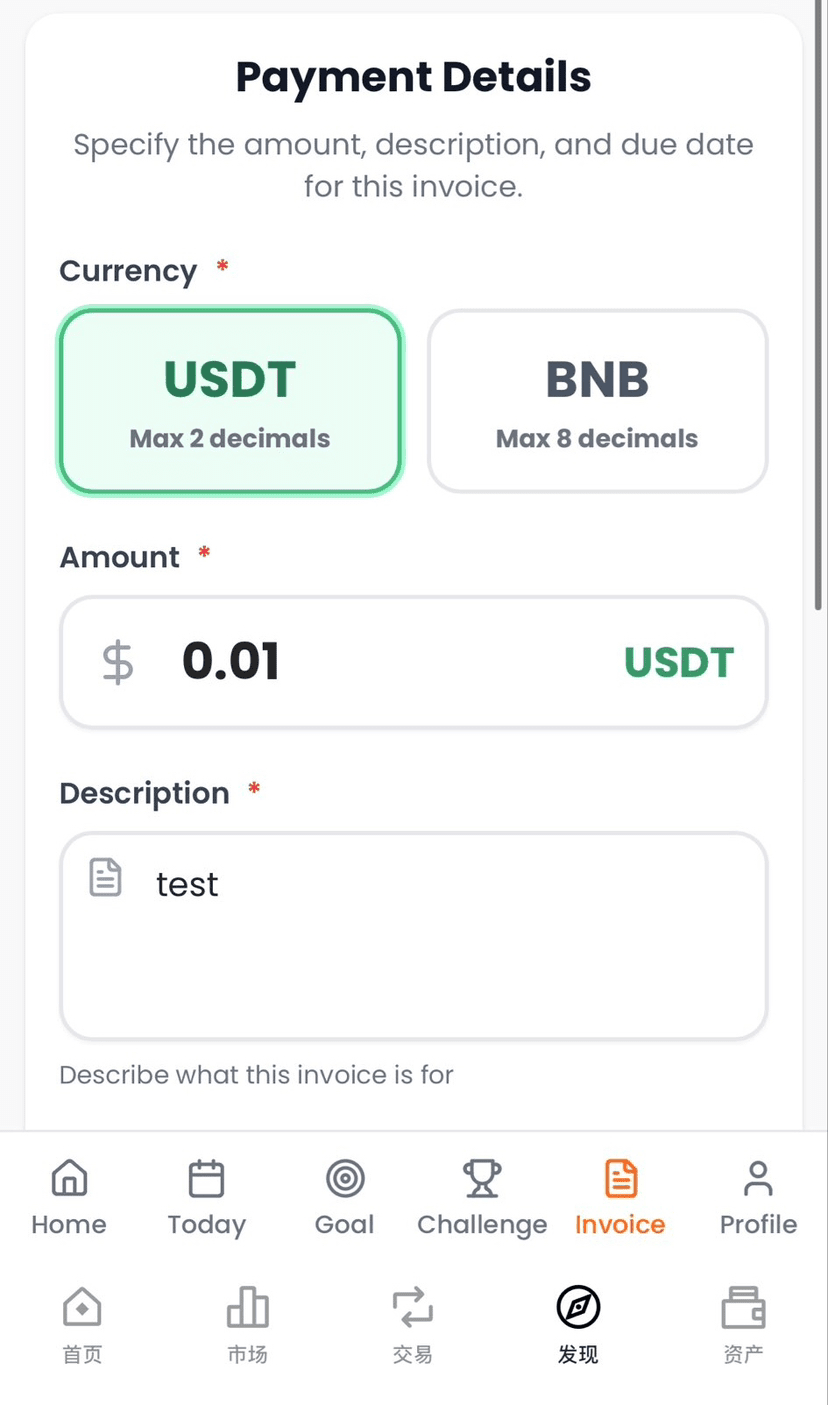Select BNB as the currency
The image size is (828, 1405).
click(597, 401)
